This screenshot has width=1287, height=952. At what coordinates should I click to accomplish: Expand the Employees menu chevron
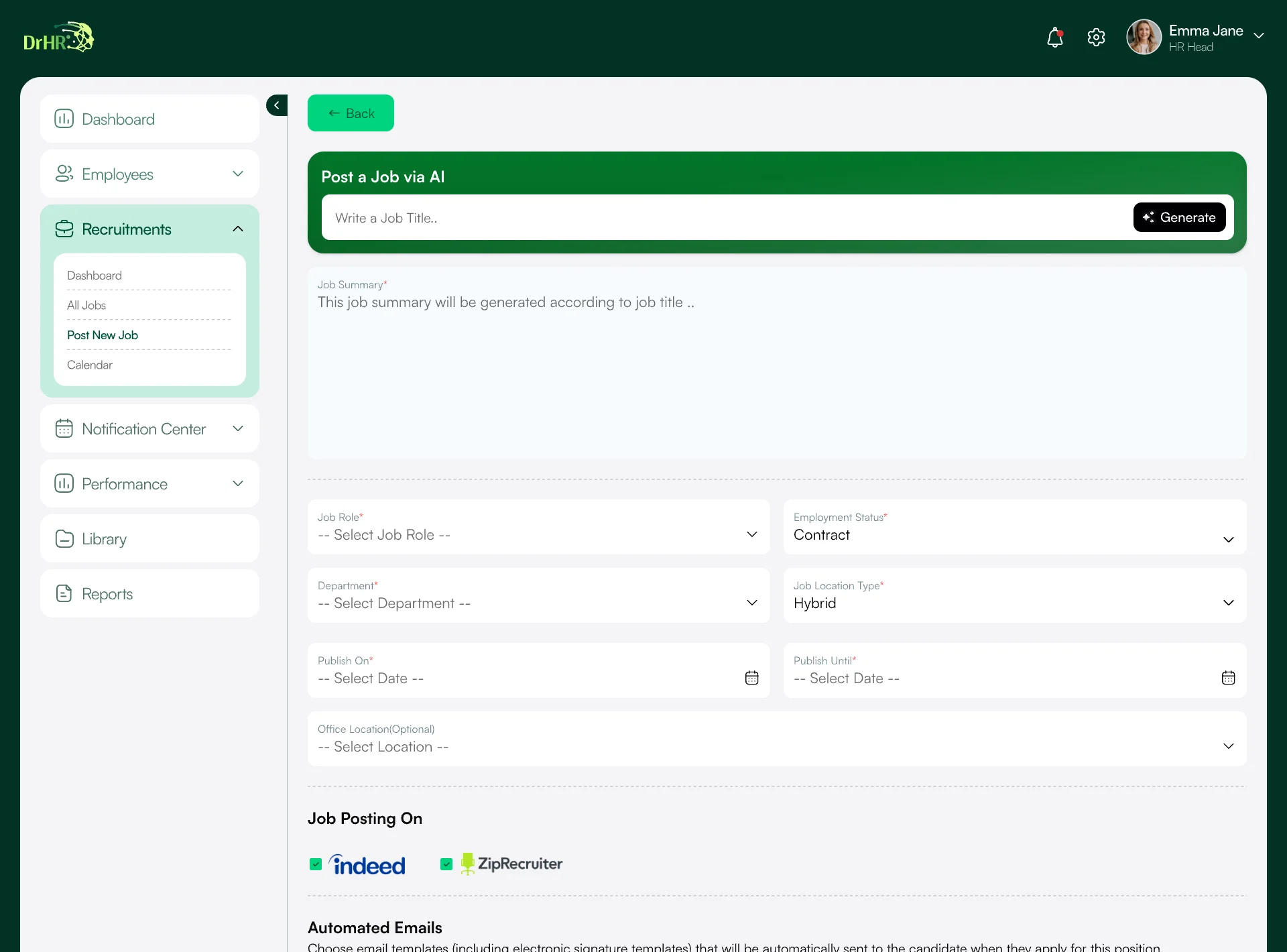point(238,174)
